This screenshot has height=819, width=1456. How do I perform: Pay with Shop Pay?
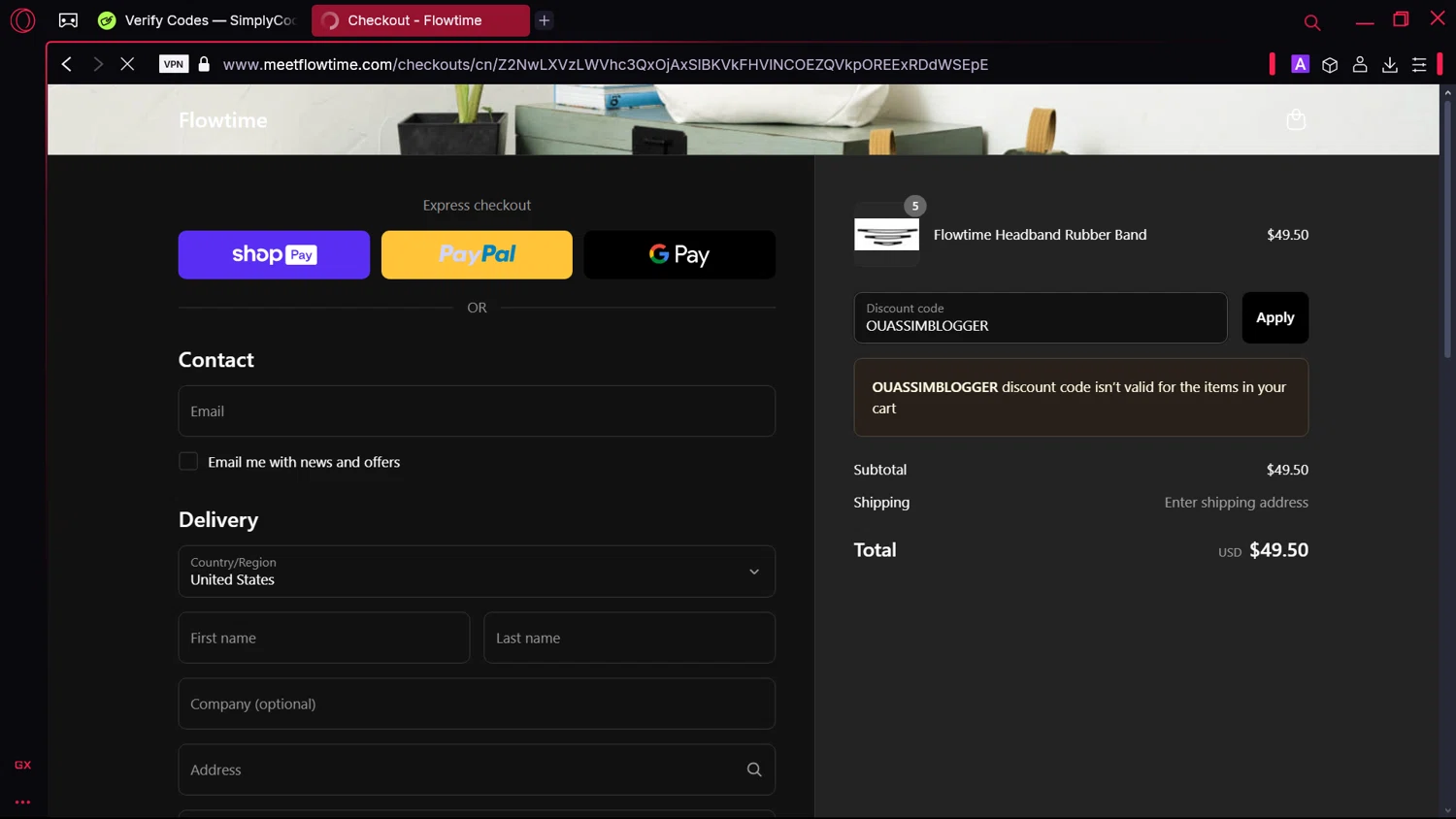(x=274, y=254)
